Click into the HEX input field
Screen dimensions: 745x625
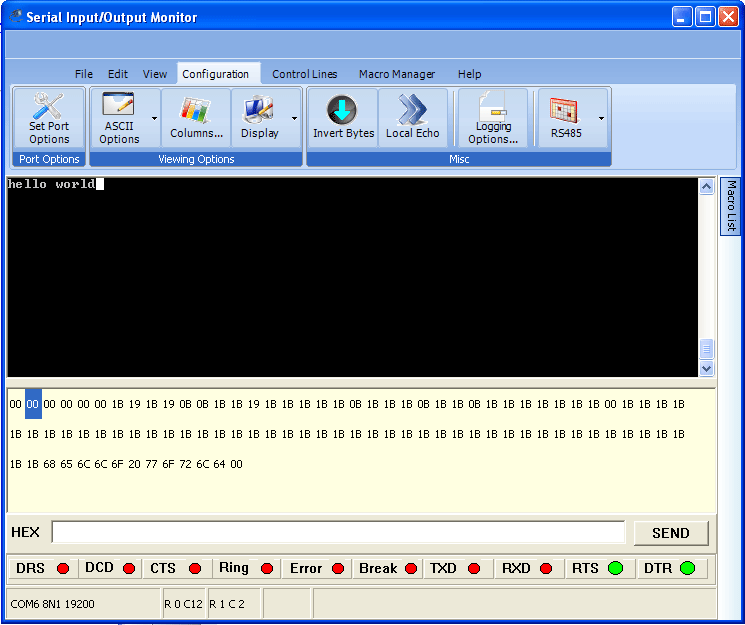pyautogui.click(x=338, y=532)
